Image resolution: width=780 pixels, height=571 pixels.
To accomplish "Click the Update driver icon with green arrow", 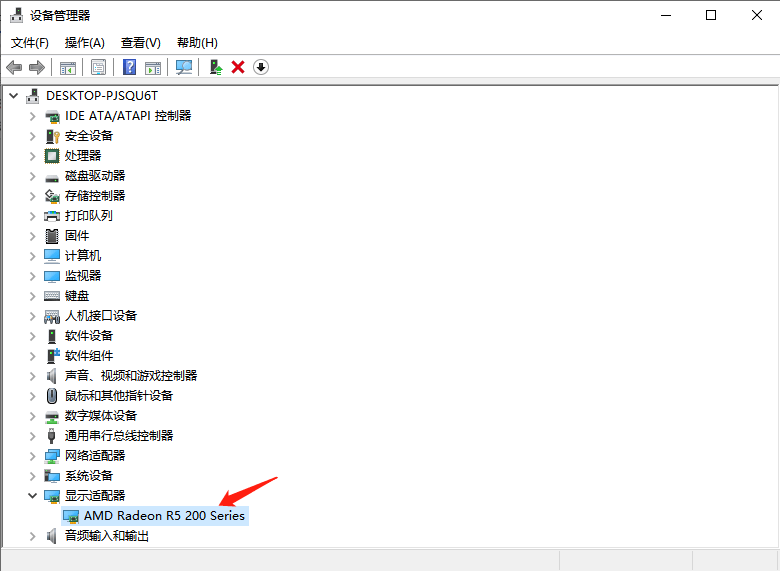I will click(x=215, y=67).
